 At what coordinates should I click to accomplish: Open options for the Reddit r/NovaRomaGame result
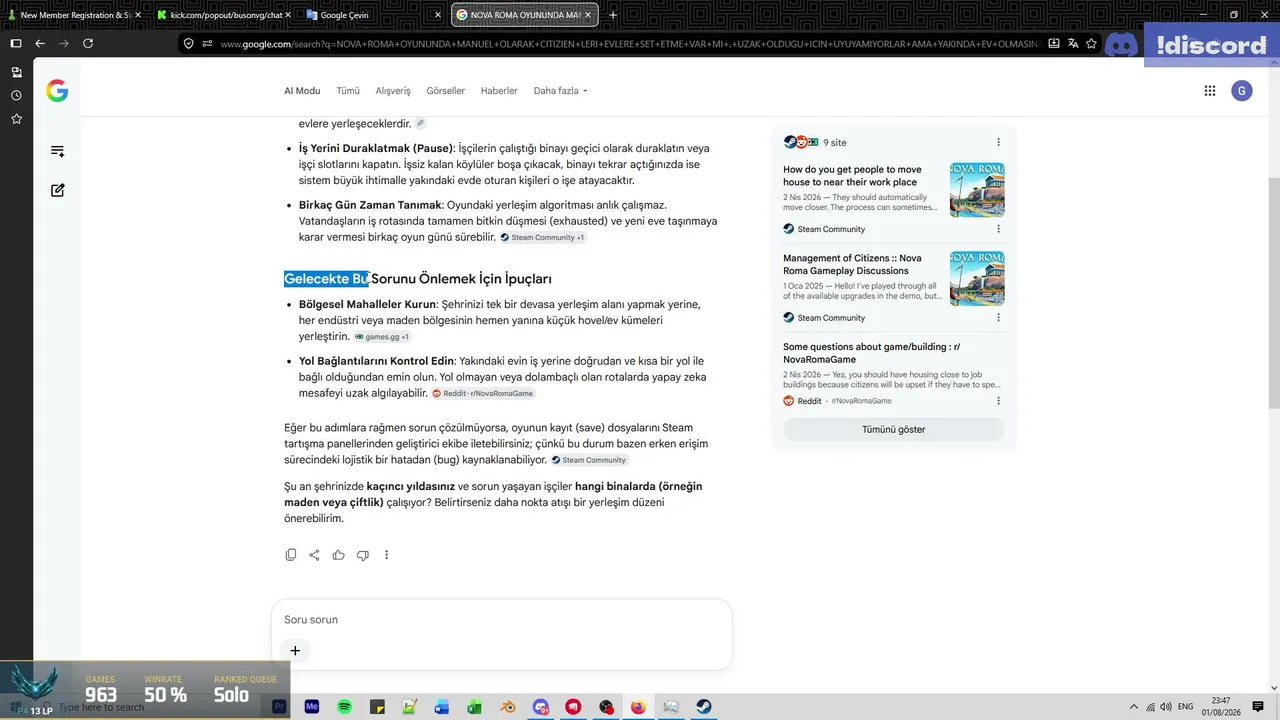998,401
